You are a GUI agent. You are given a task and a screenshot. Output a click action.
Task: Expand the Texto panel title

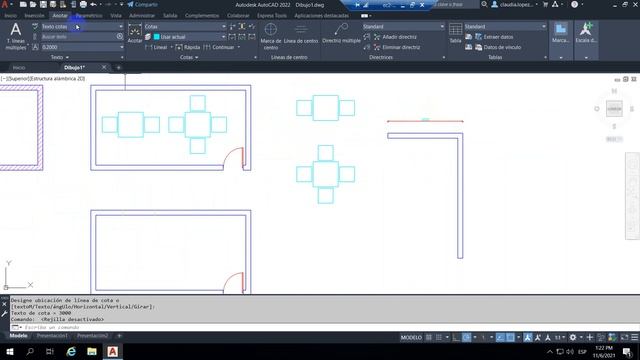(60, 58)
